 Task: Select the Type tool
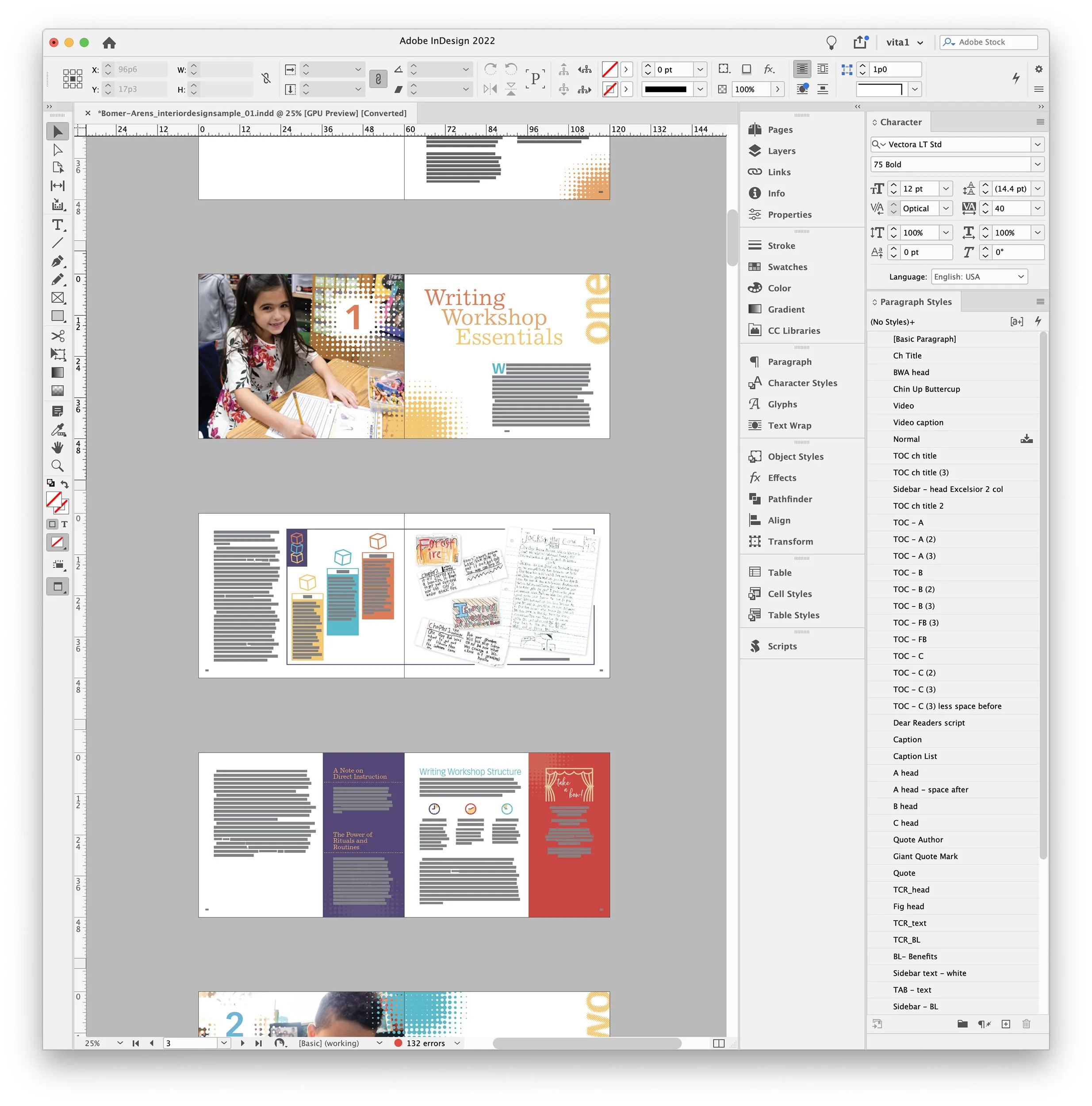57,224
